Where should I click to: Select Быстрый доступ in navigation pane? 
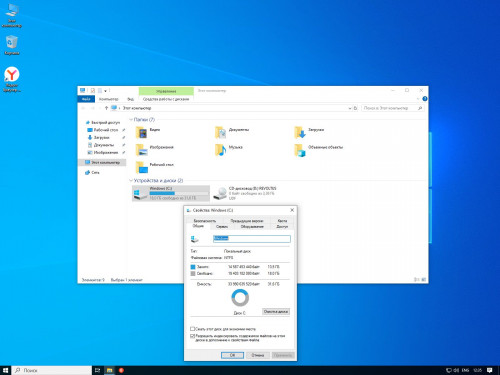pos(103,123)
